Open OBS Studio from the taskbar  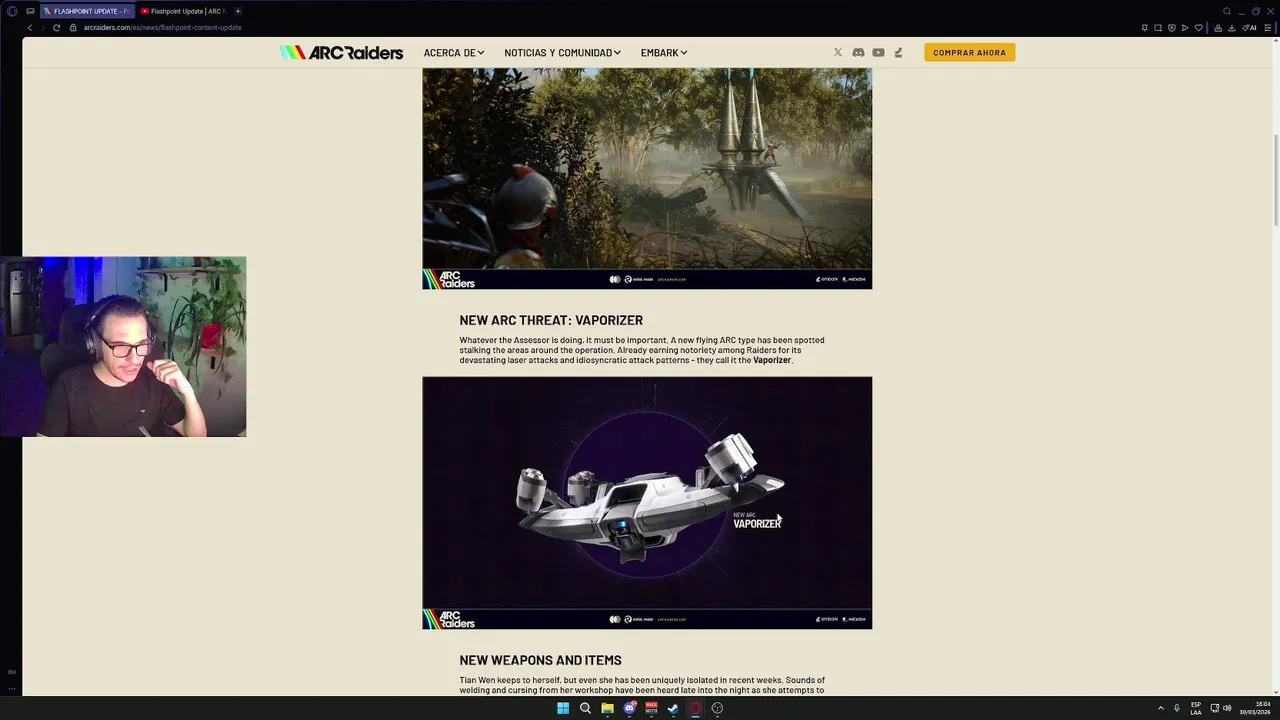click(x=717, y=708)
